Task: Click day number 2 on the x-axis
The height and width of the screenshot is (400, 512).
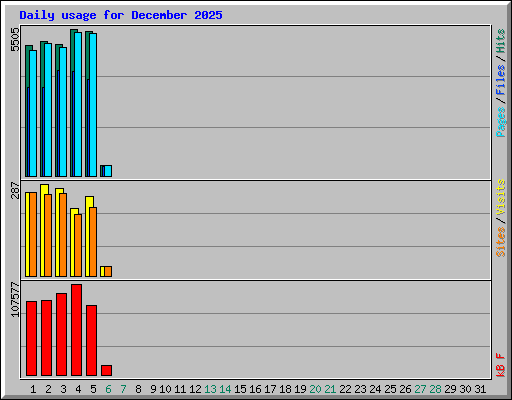Action: [48, 389]
